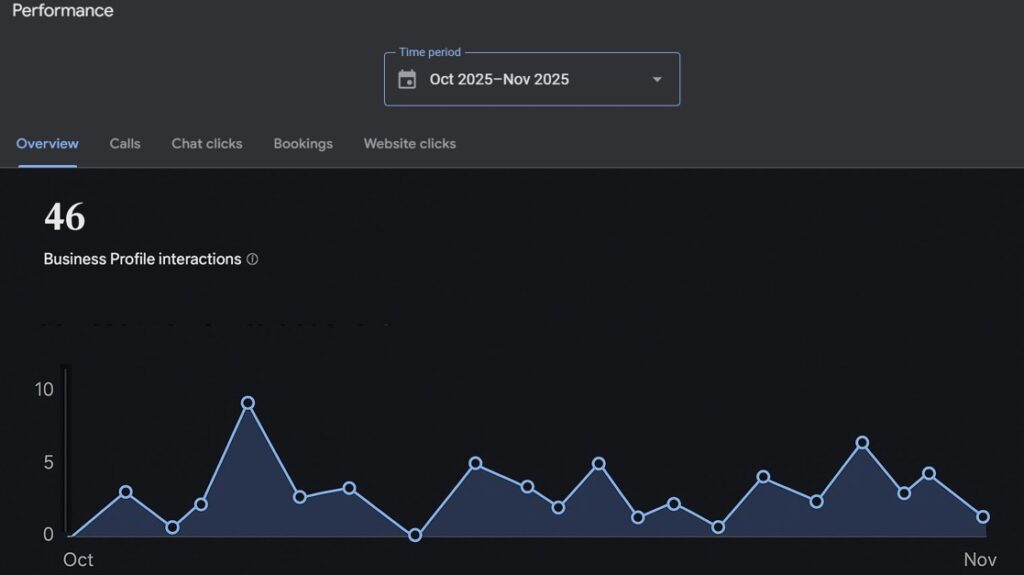The height and width of the screenshot is (575, 1024).
Task: Select the second-highest peak data point
Action: [862, 443]
